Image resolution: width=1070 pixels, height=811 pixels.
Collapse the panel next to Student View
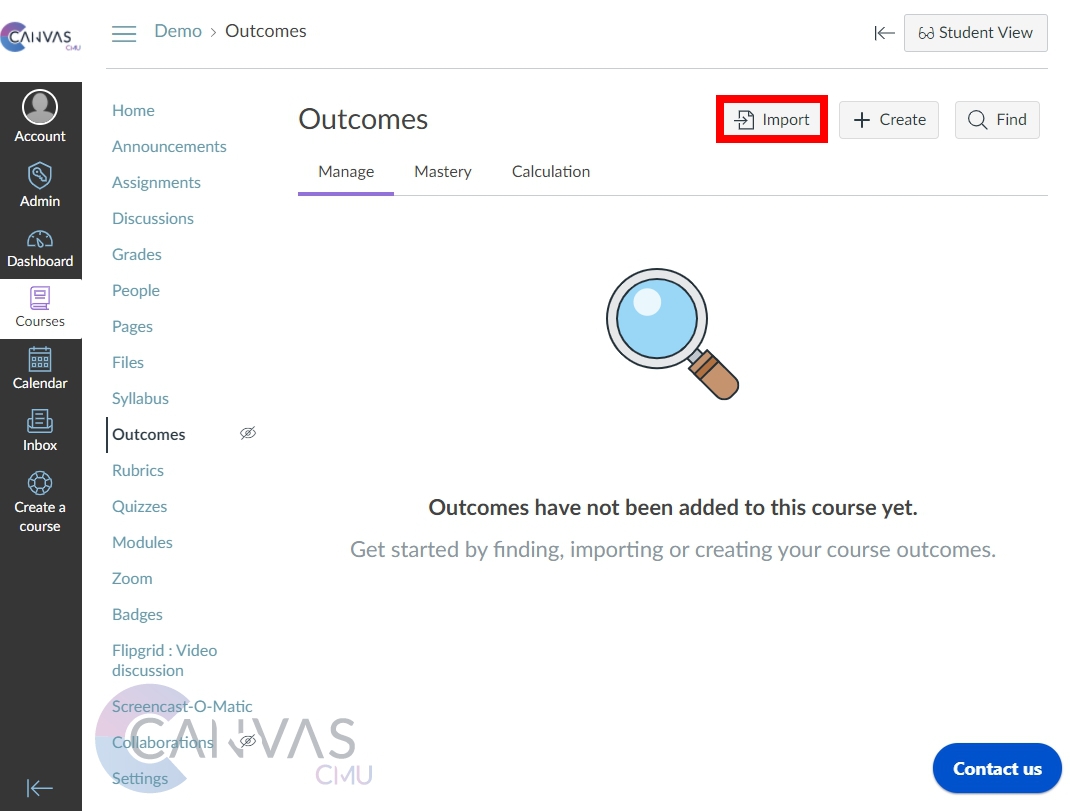click(884, 33)
